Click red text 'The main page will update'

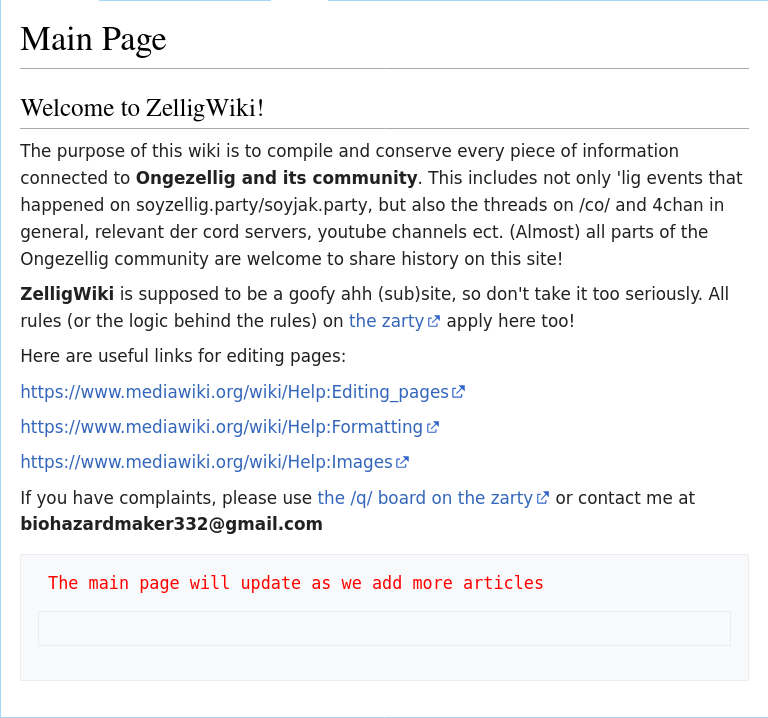[x=174, y=583]
